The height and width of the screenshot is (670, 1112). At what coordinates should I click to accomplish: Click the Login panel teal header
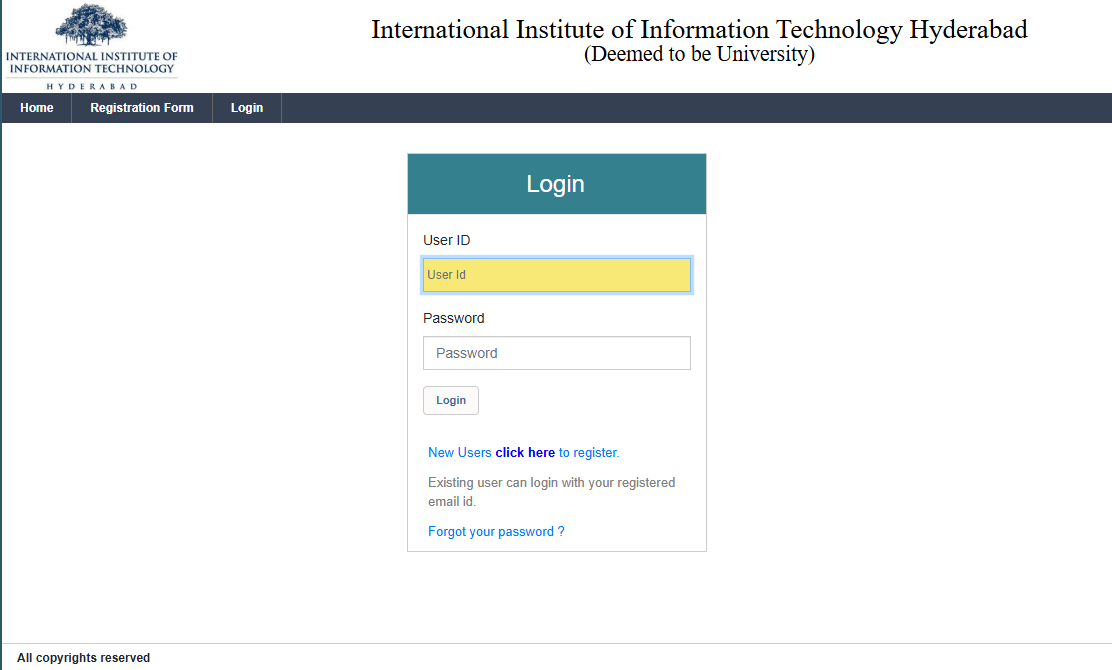click(556, 183)
